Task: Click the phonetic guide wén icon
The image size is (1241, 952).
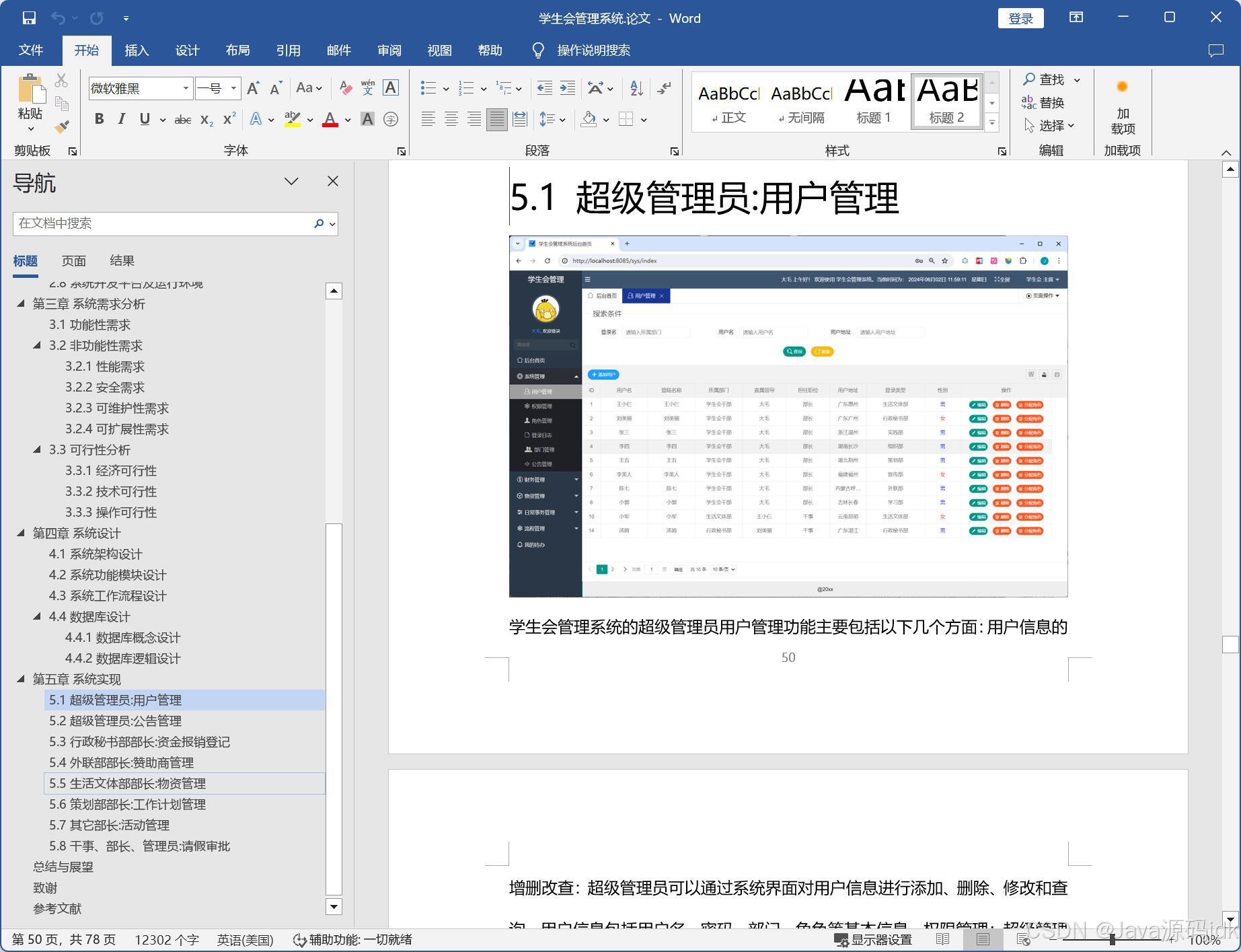Action: (368, 88)
